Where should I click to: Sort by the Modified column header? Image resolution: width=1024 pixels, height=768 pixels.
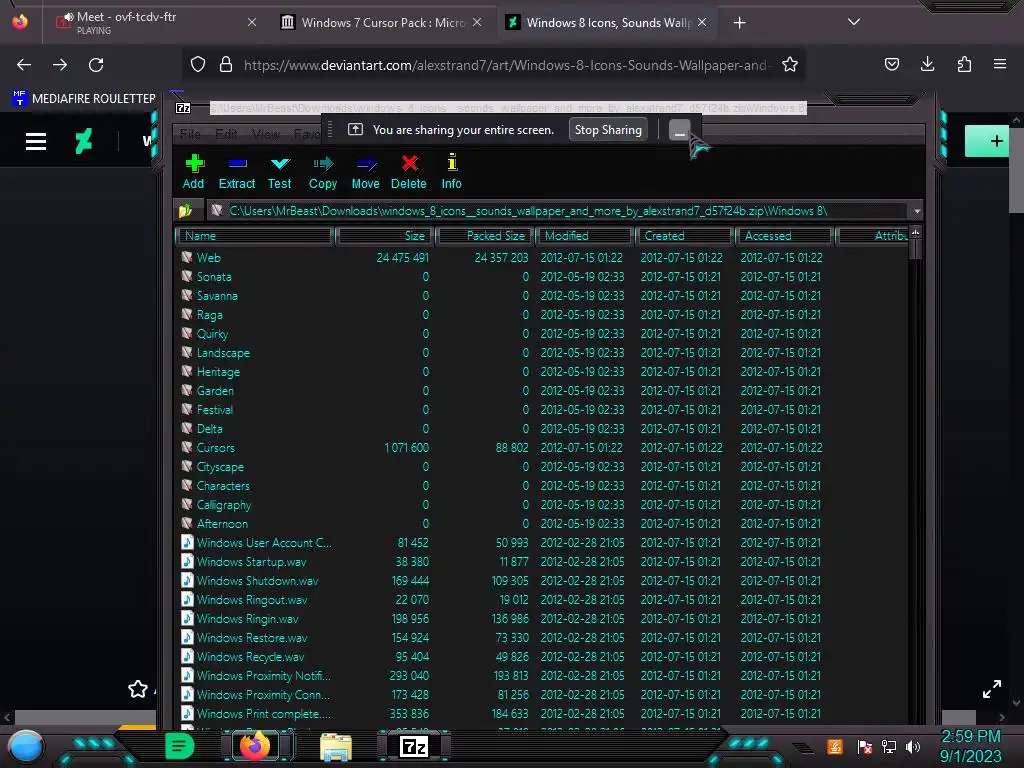584,236
